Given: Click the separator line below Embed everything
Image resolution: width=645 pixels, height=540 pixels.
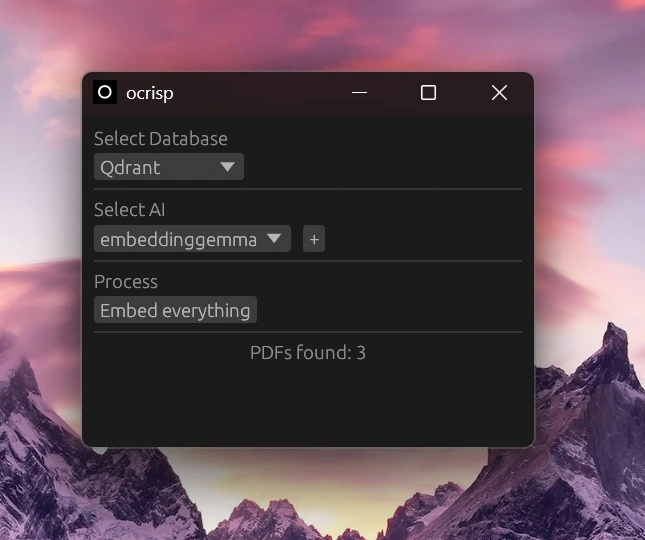Looking at the screenshot, I should coord(307,332).
